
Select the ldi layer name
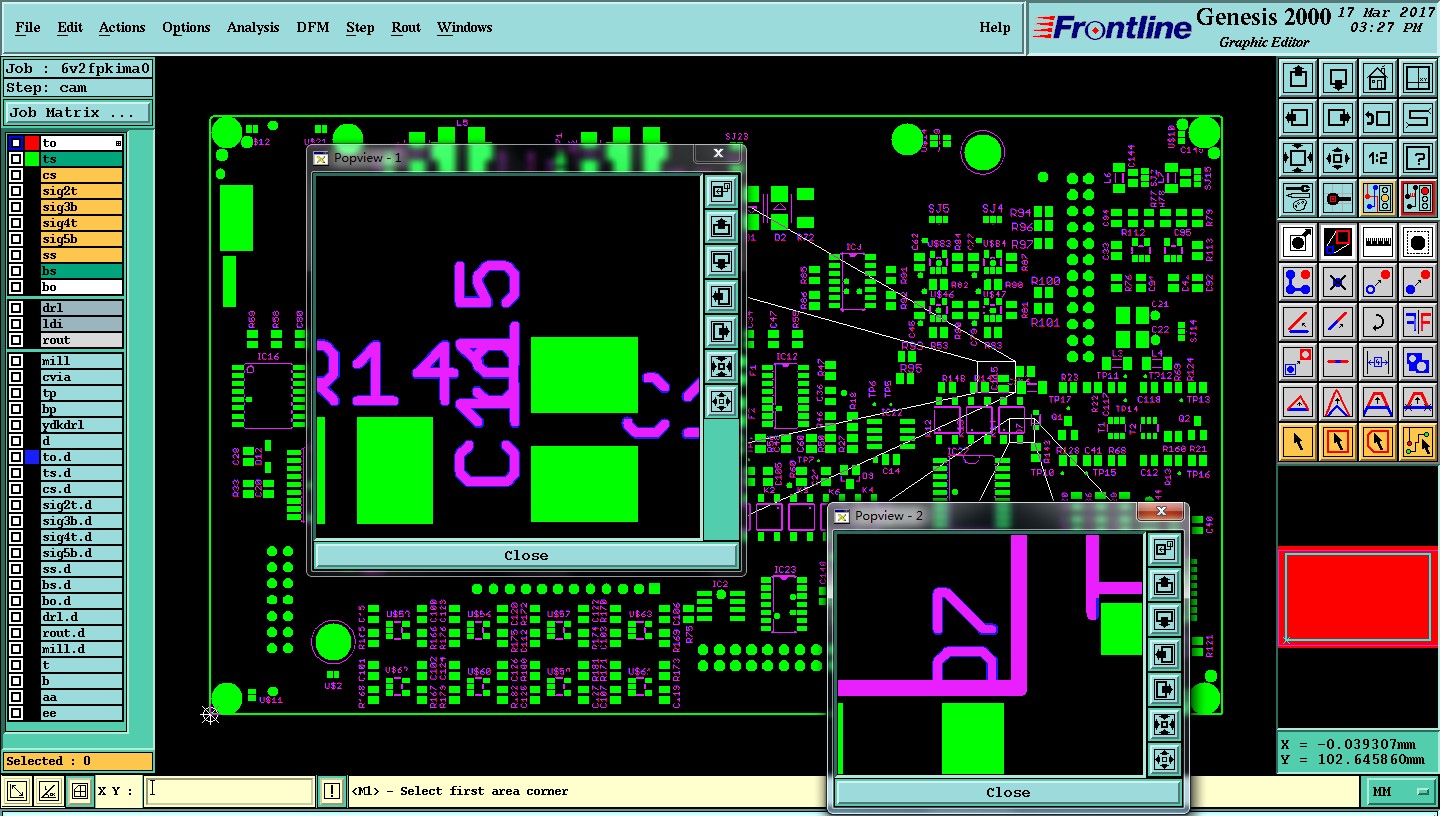(81, 324)
